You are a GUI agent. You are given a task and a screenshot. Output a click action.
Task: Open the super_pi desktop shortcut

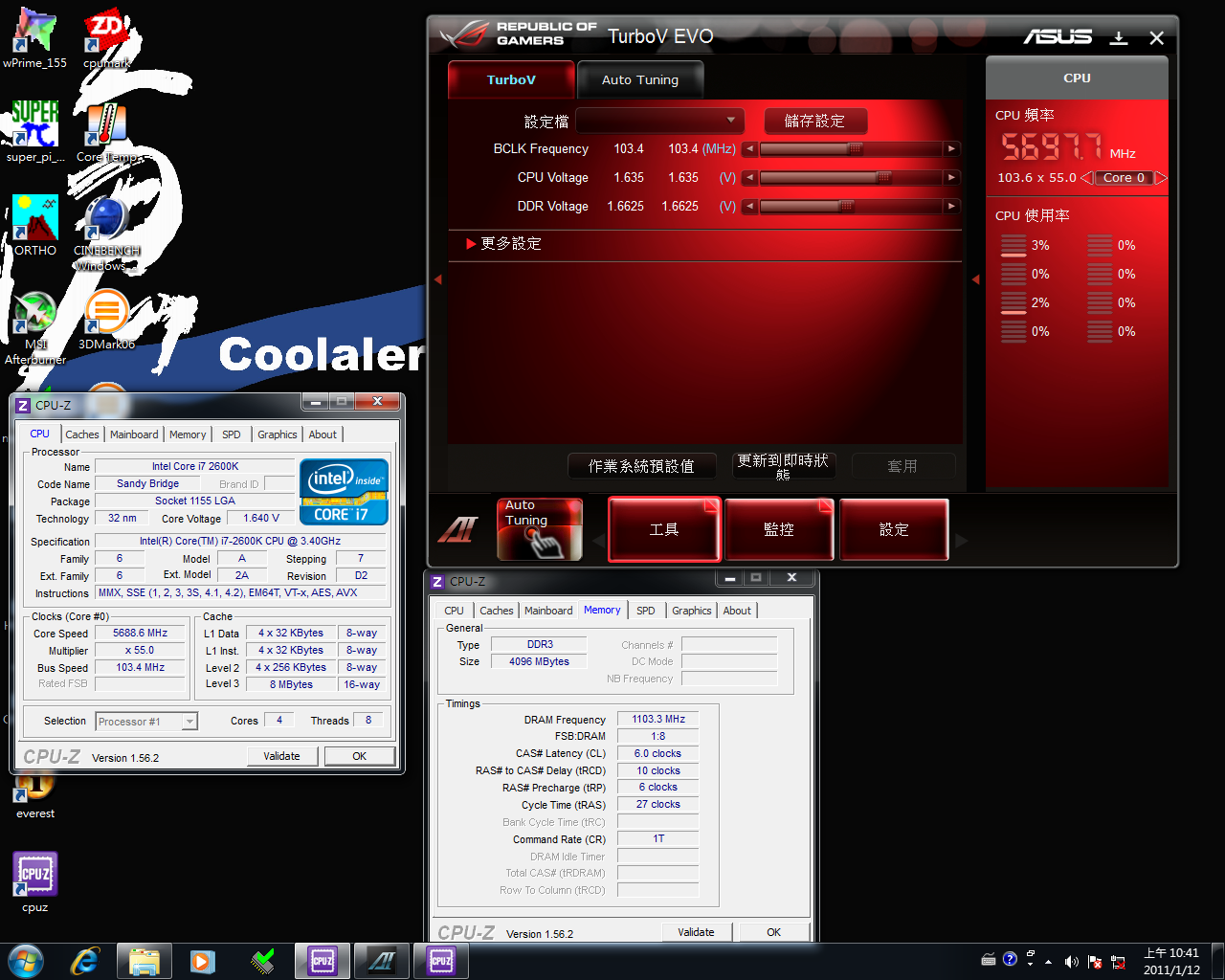(35, 132)
